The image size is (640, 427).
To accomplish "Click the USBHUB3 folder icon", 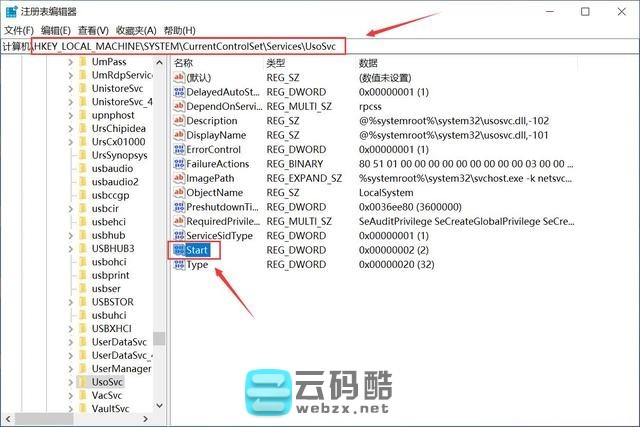I will [x=83, y=248].
